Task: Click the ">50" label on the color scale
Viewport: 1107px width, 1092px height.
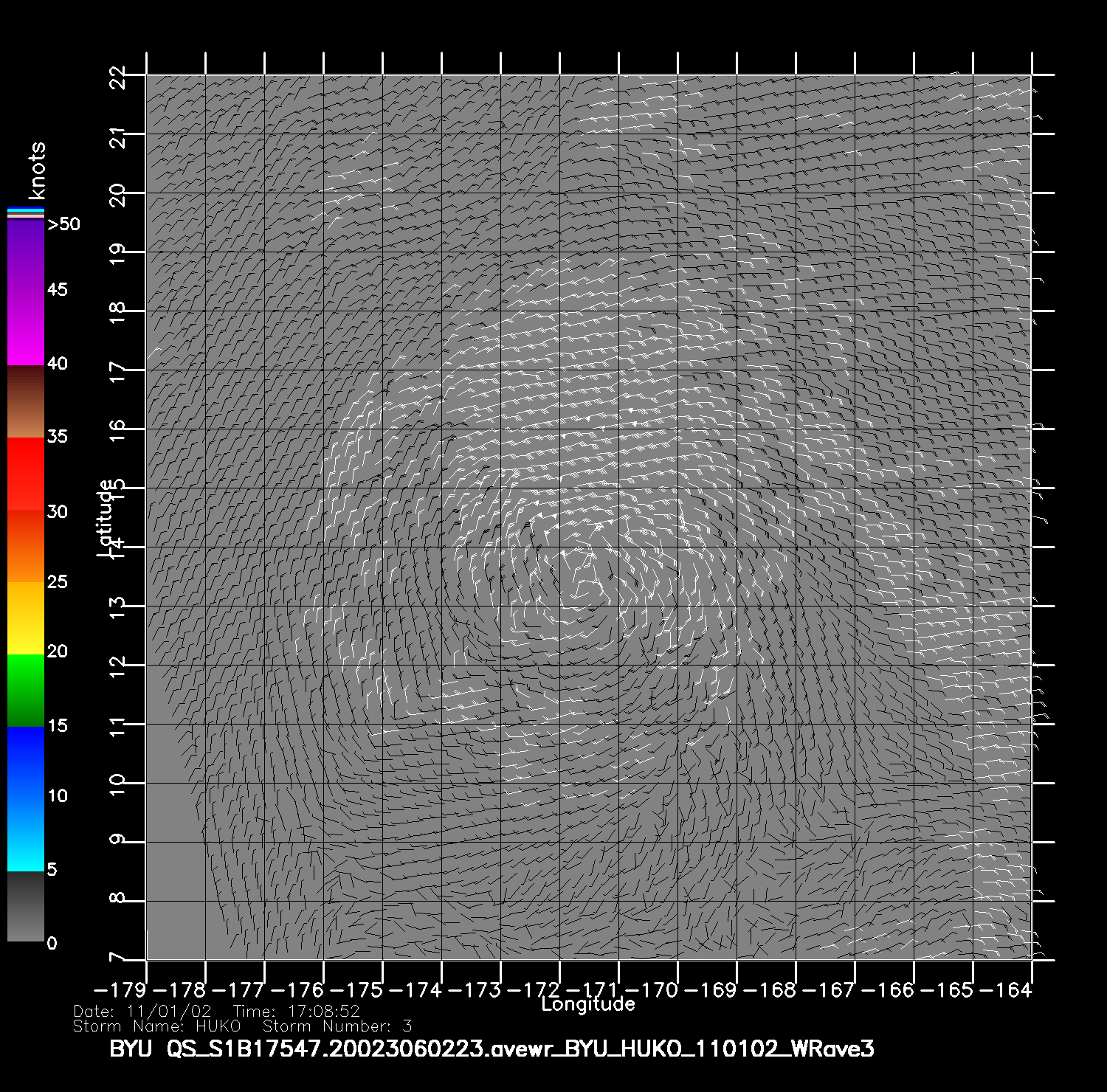Action: [x=63, y=224]
